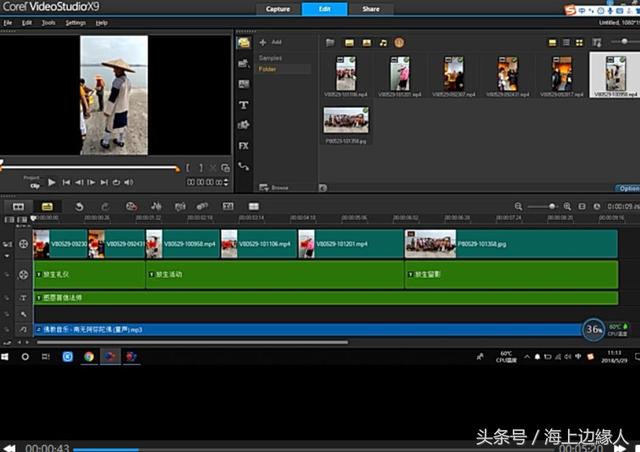Switch to Timeline view
This screenshot has height=452, width=640.
[47, 207]
